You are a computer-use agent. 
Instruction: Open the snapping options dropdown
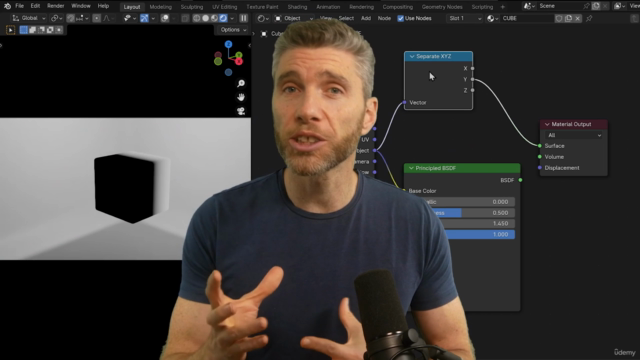pyautogui.click(x=82, y=18)
